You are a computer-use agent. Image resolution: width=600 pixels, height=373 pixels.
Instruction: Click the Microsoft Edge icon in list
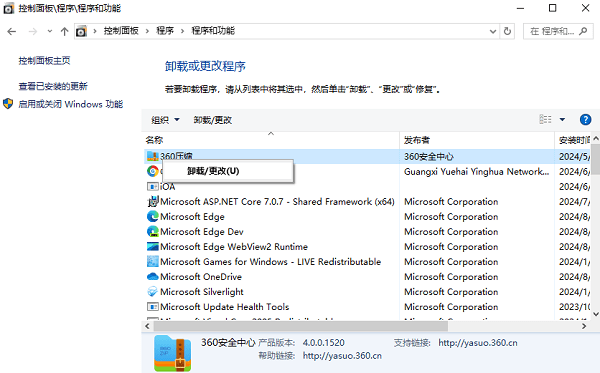pos(153,217)
